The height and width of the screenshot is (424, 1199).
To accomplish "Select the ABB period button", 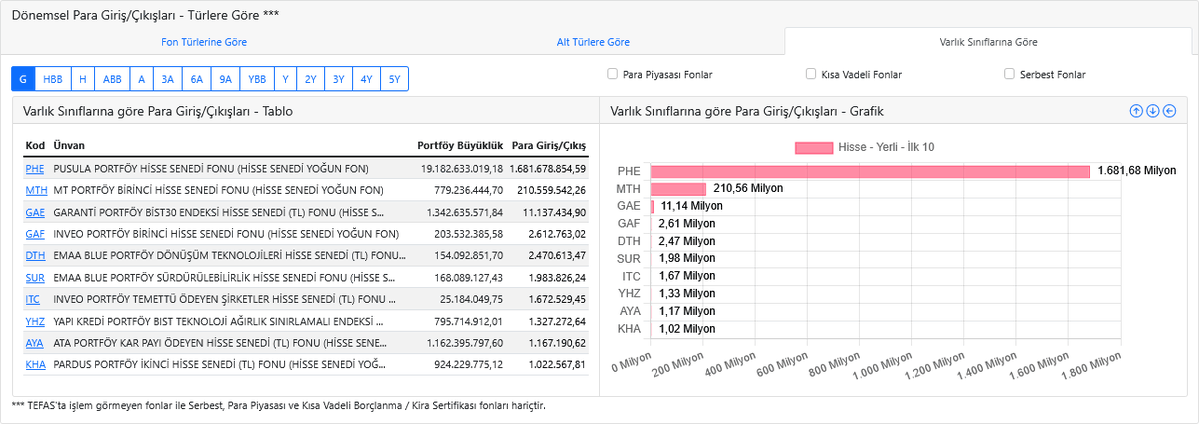I will [x=112, y=79].
